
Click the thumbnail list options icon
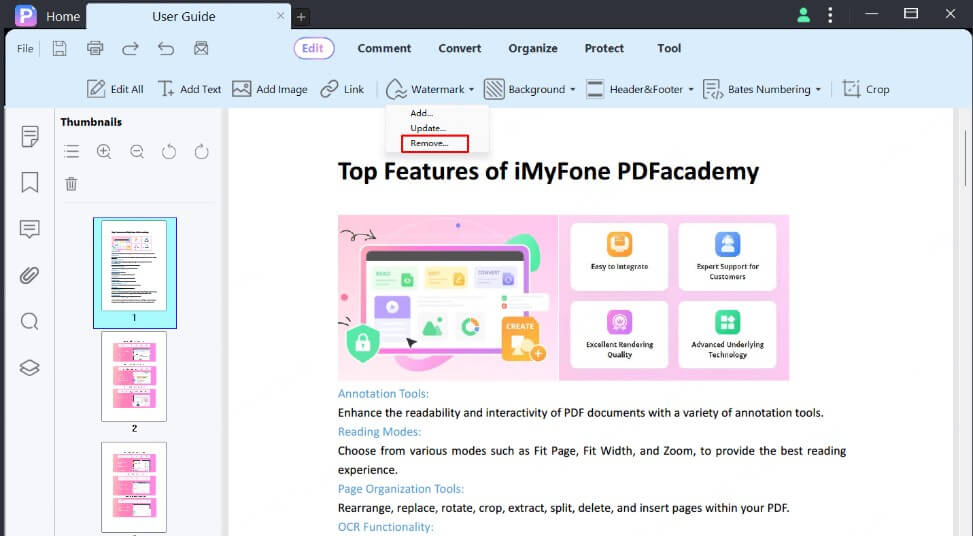point(71,151)
